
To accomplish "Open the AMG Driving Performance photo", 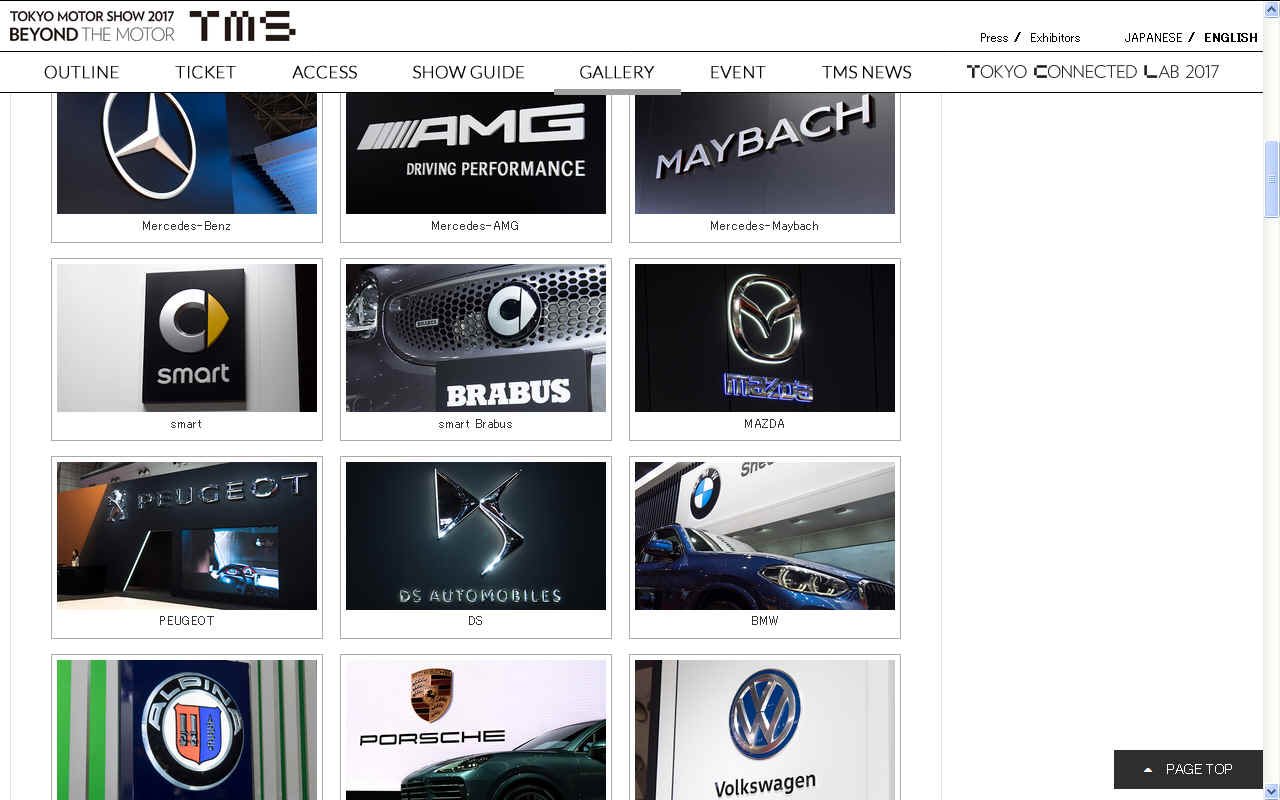I will point(476,153).
